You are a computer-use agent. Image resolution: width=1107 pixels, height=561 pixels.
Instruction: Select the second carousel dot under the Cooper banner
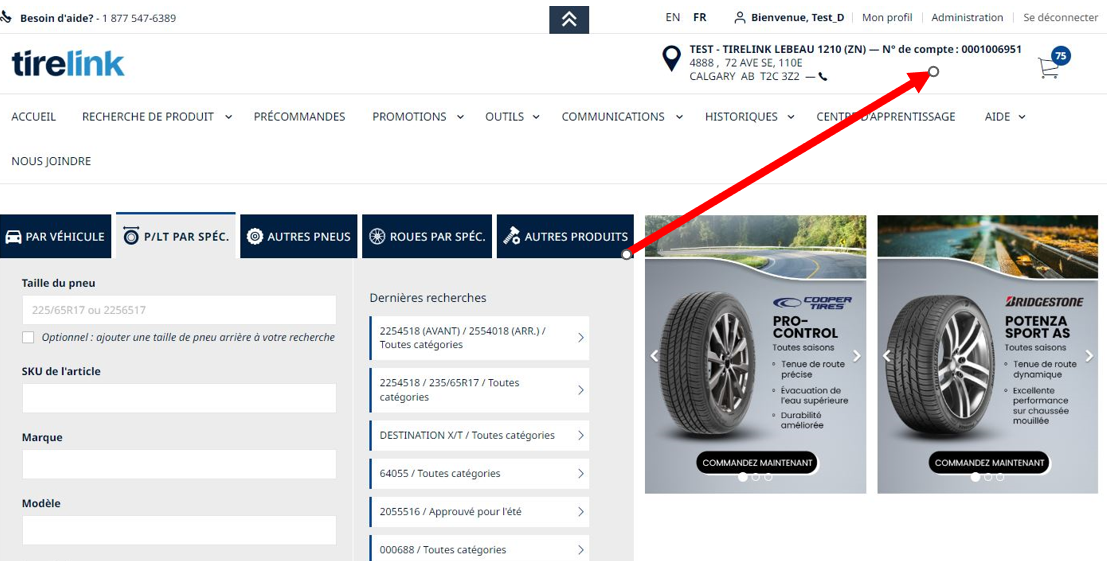point(755,477)
